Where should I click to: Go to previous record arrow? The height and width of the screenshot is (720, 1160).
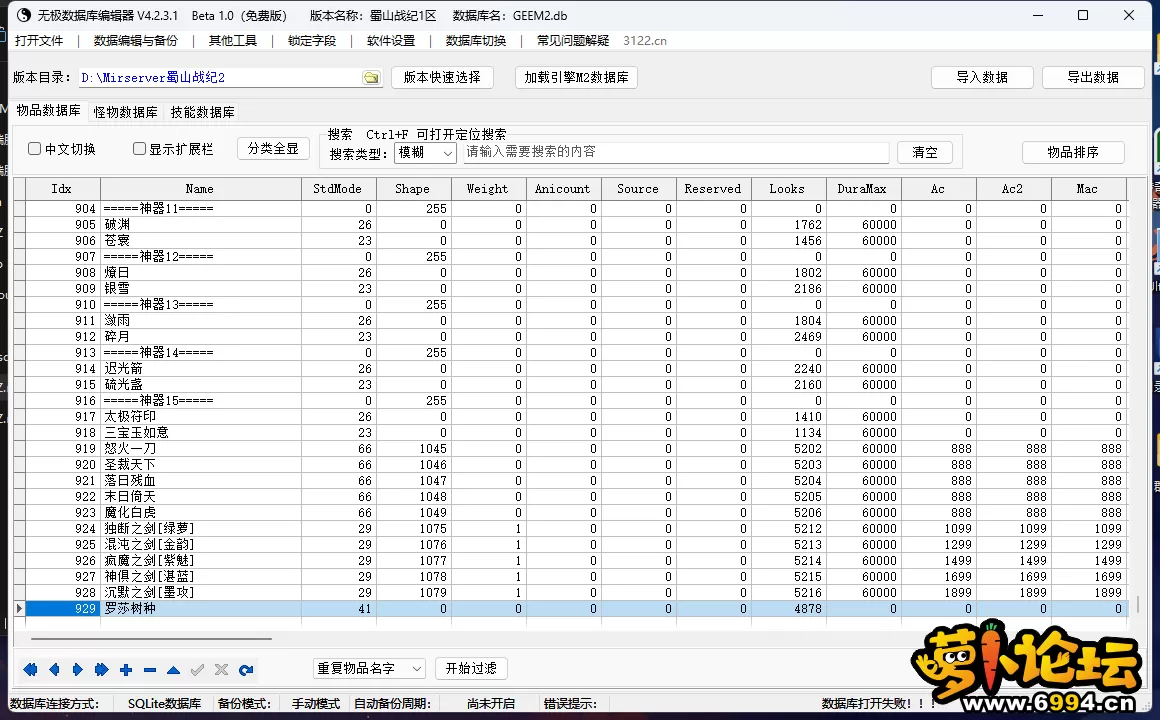coord(54,670)
